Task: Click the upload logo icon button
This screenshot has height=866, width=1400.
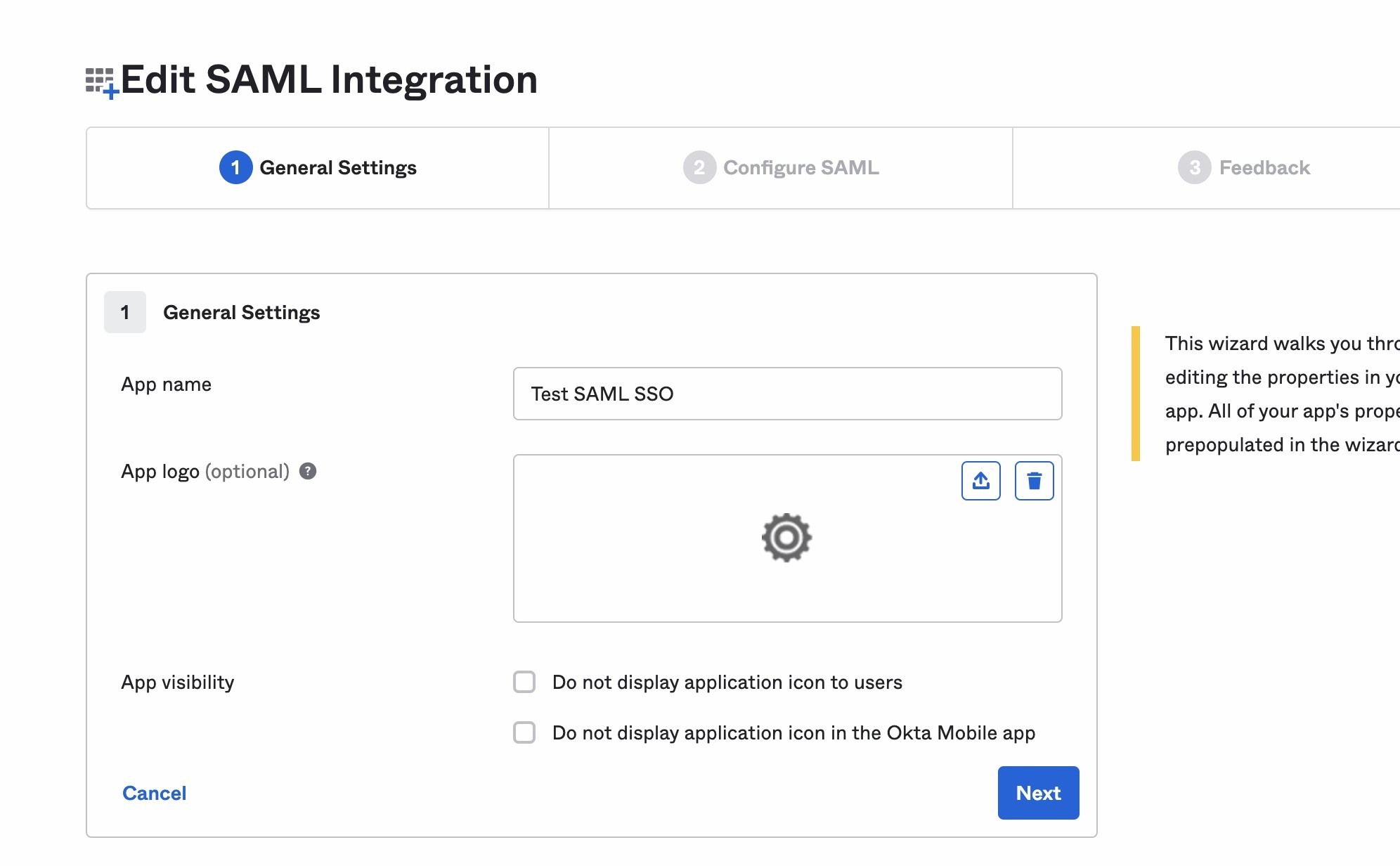Action: coord(980,481)
